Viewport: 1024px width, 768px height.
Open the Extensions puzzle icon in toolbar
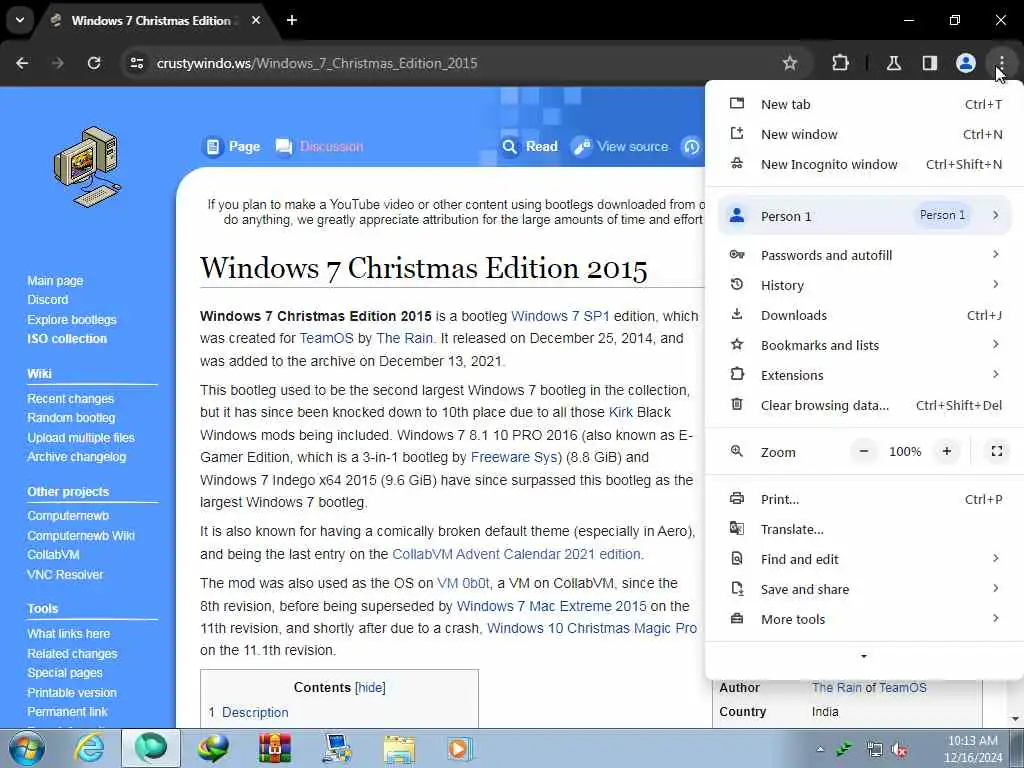(x=840, y=63)
